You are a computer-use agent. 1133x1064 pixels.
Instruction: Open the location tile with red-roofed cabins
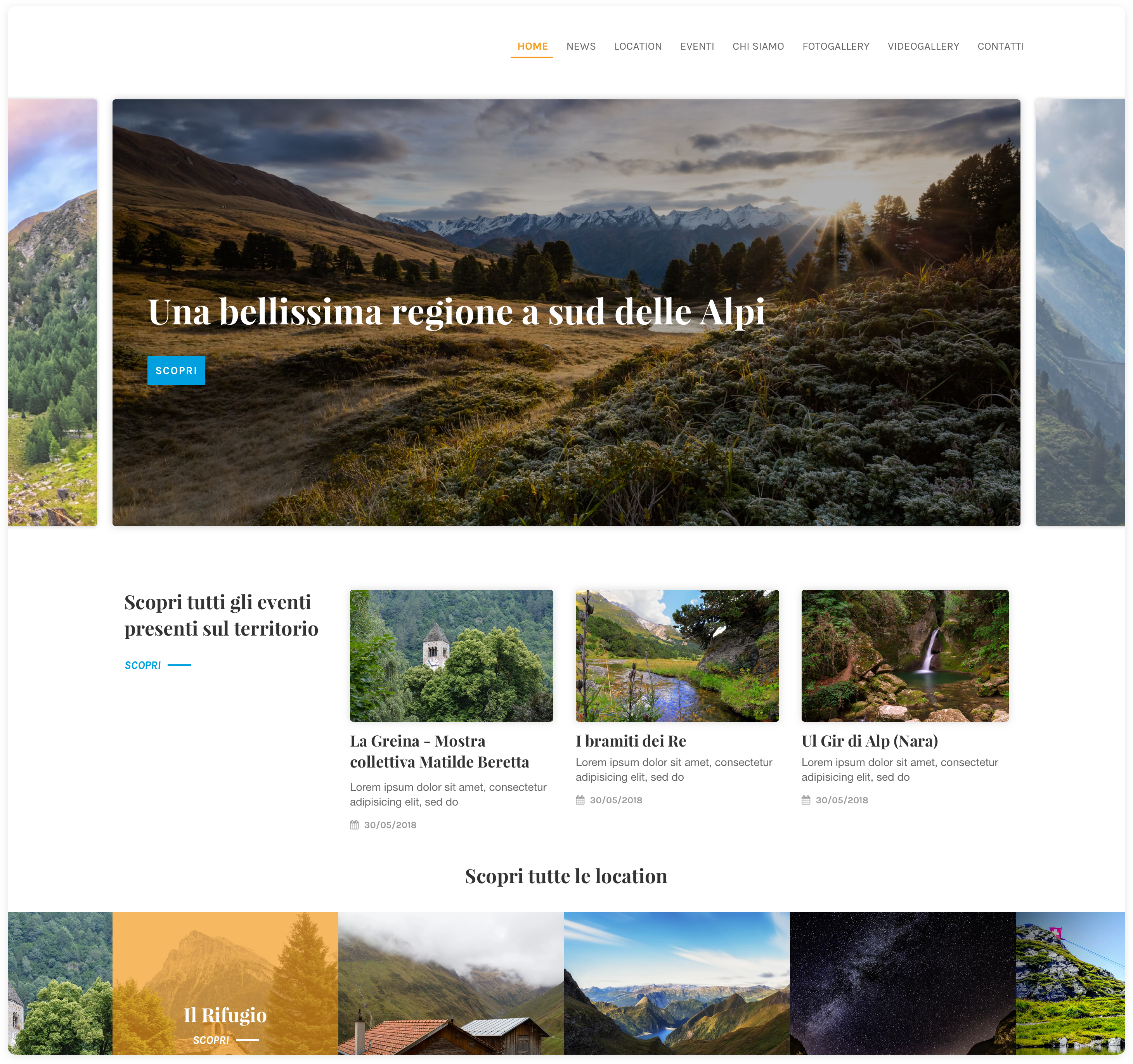click(x=451, y=983)
